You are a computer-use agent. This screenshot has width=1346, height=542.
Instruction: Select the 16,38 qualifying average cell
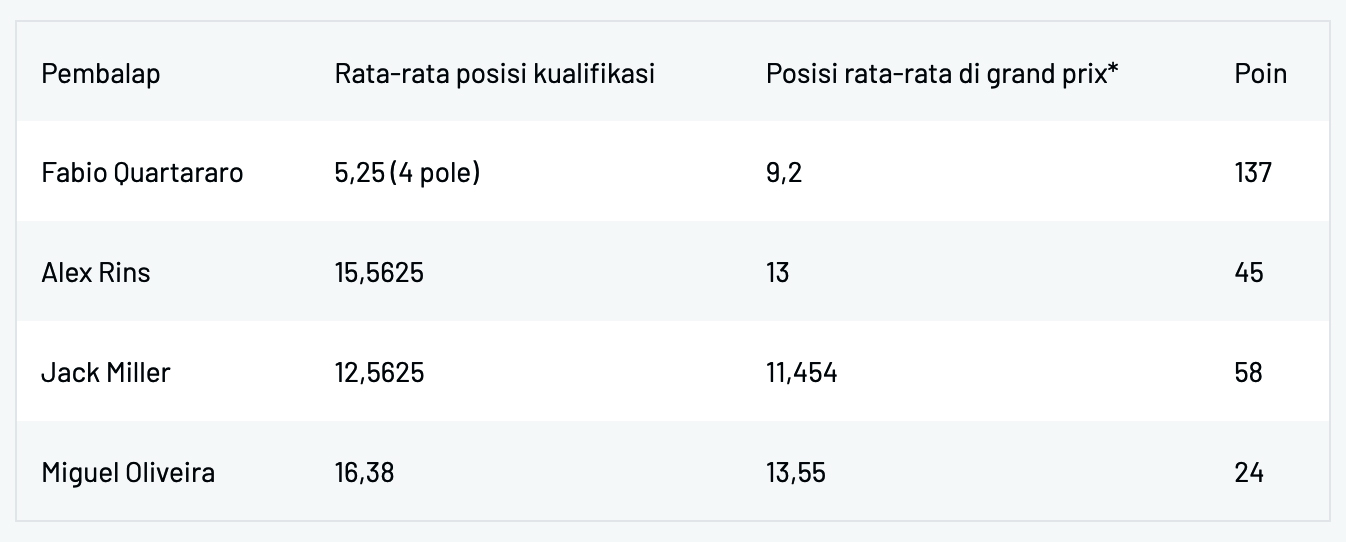pos(365,472)
